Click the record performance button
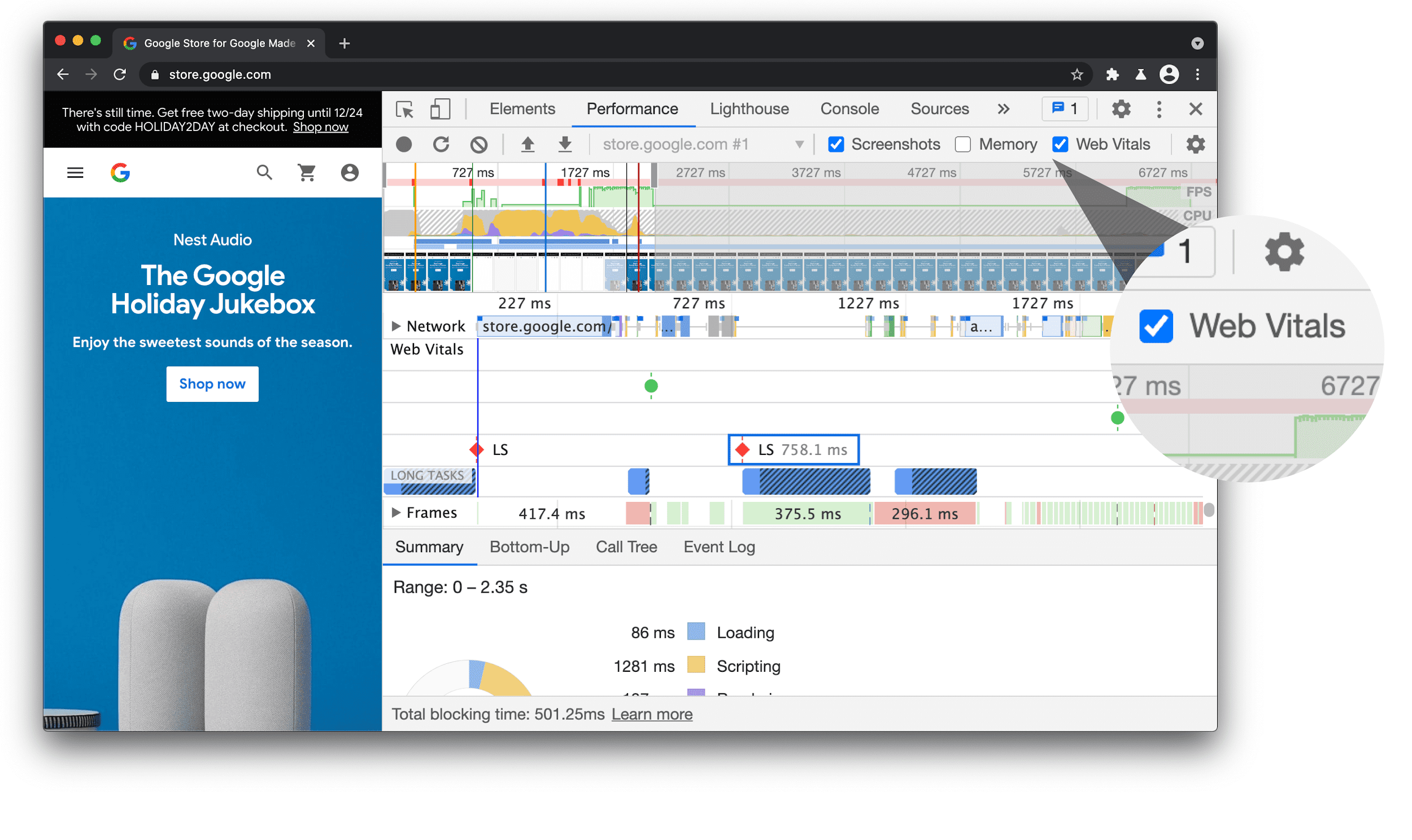Image resolution: width=1412 pixels, height=840 pixels. 404,143
